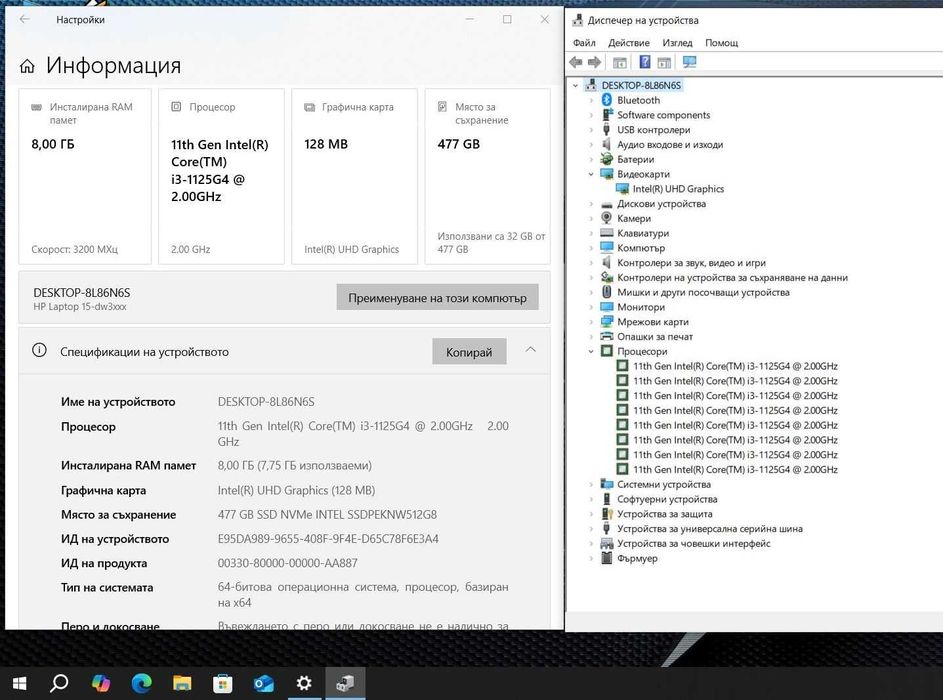Screen dimensions: 943x700
Task: Click device ID value E95DA989-9655-408F-9F4E-D65C78F6E3A4
Action: click(x=328, y=539)
